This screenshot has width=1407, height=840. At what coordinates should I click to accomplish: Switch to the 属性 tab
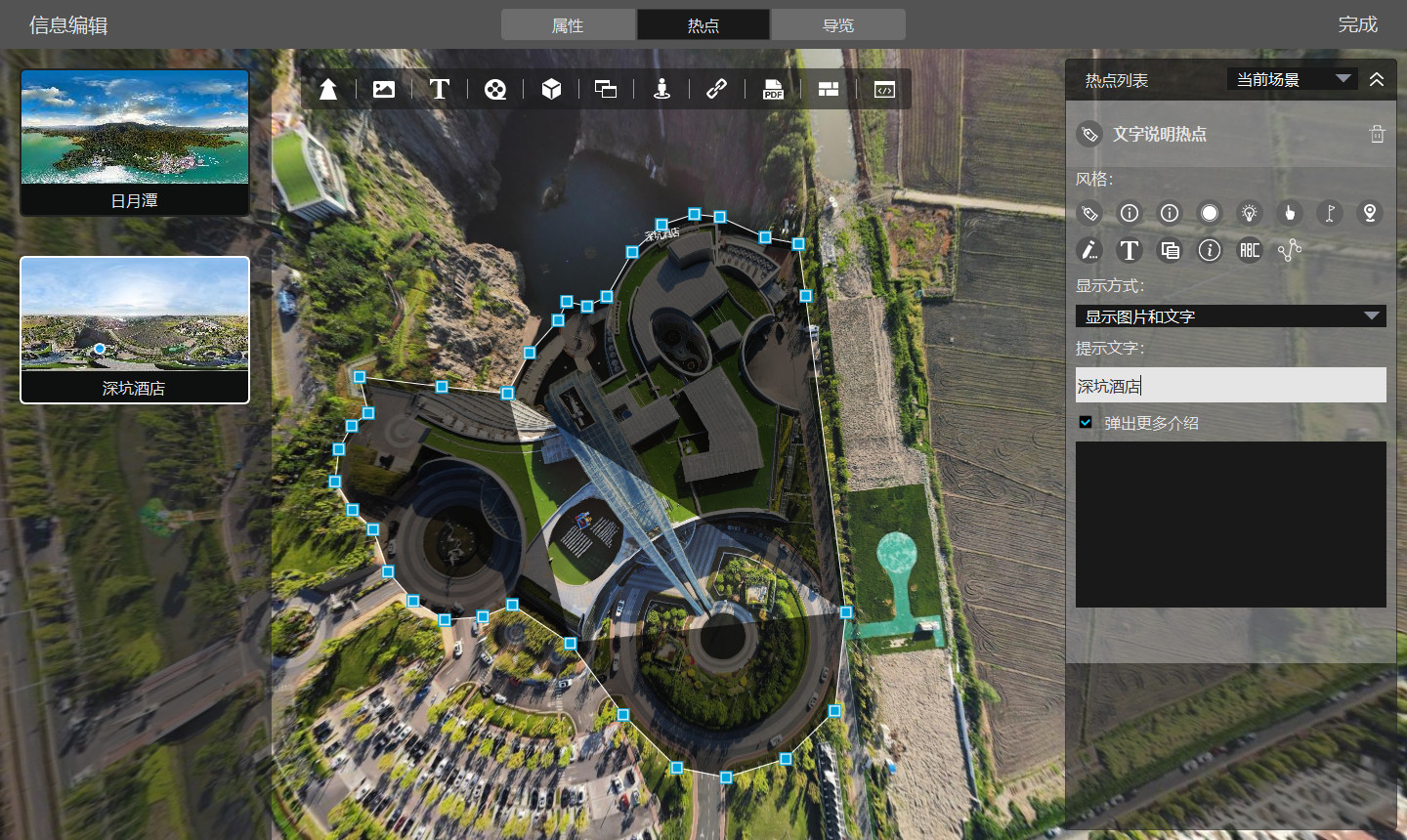coord(568,25)
